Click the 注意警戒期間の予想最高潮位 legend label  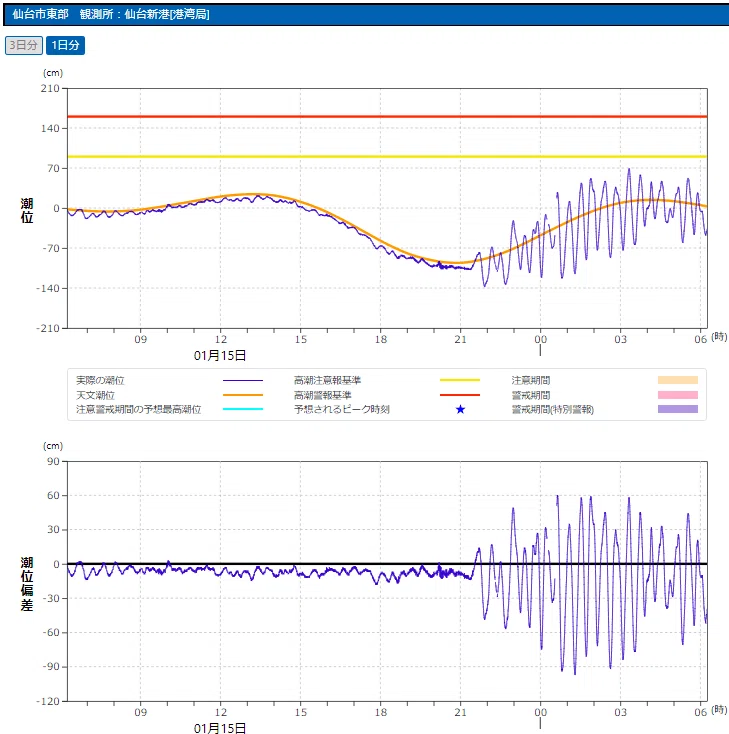tap(139, 410)
